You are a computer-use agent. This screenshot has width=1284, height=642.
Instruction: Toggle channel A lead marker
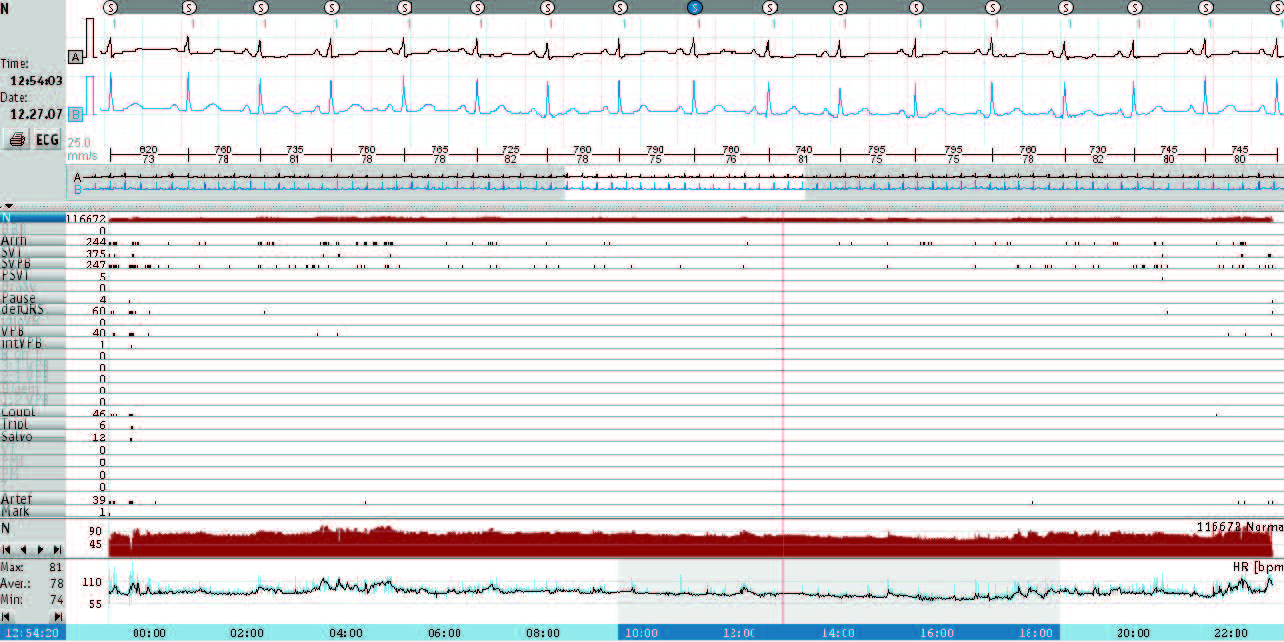75,57
